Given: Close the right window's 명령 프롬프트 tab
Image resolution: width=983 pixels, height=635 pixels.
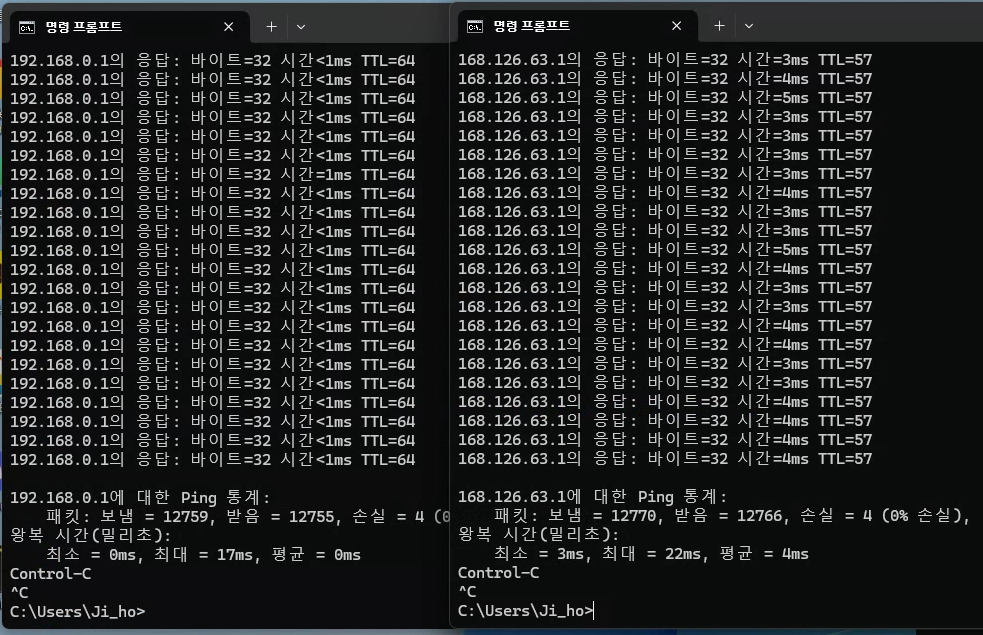Looking at the screenshot, I should pyautogui.click(x=676, y=26).
